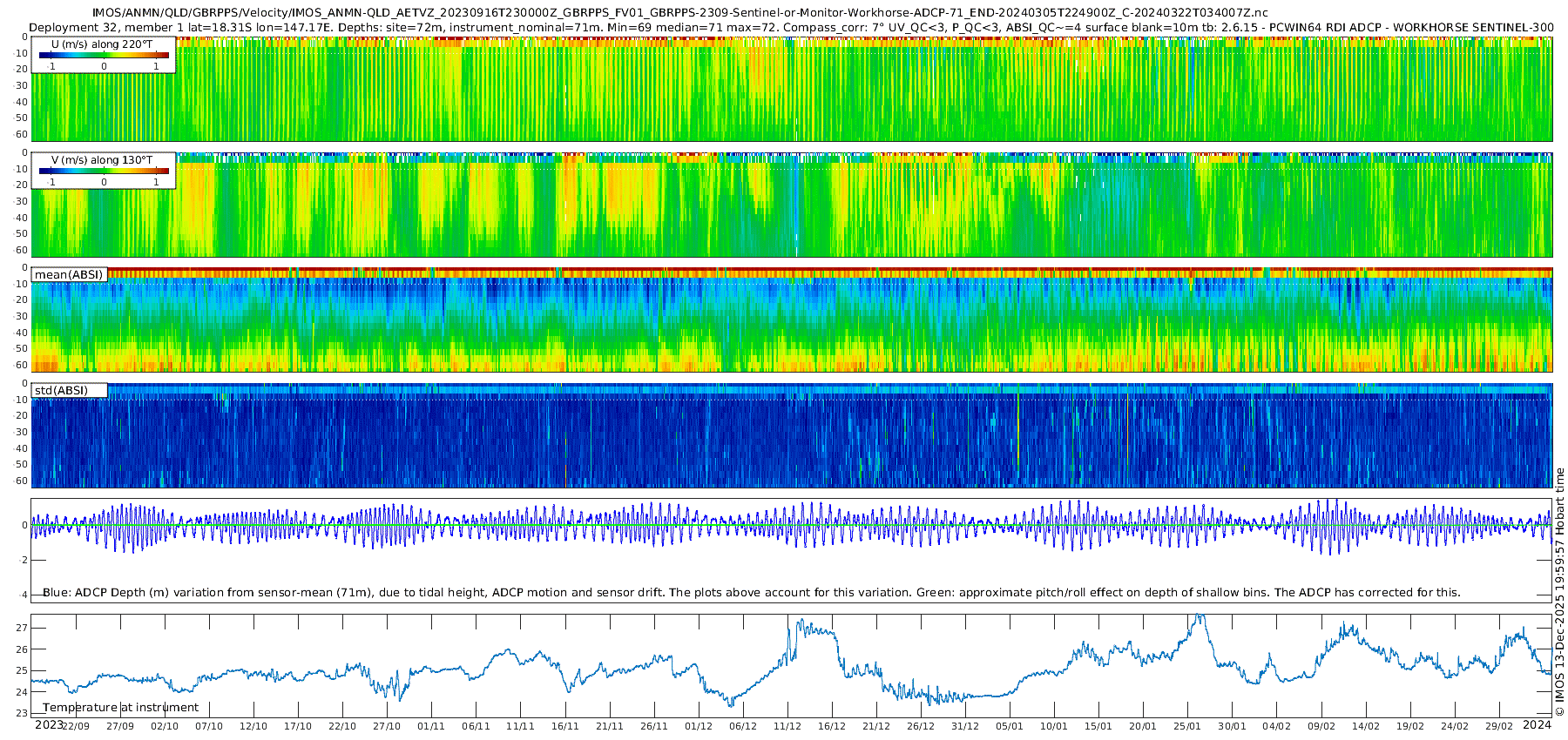Click the IMOS copyright timestamp text
This screenshot has width=1568, height=740.
[1560, 592]
